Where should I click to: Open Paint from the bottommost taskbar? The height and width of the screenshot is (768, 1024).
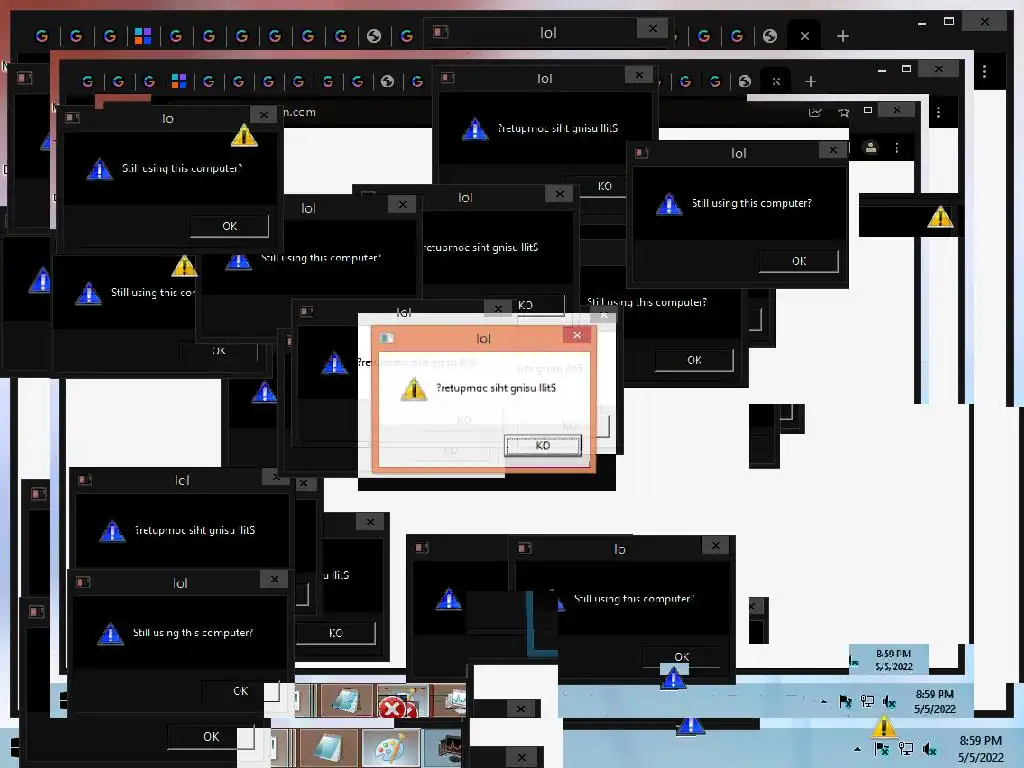pyautogui.click(x=391, y=748)
